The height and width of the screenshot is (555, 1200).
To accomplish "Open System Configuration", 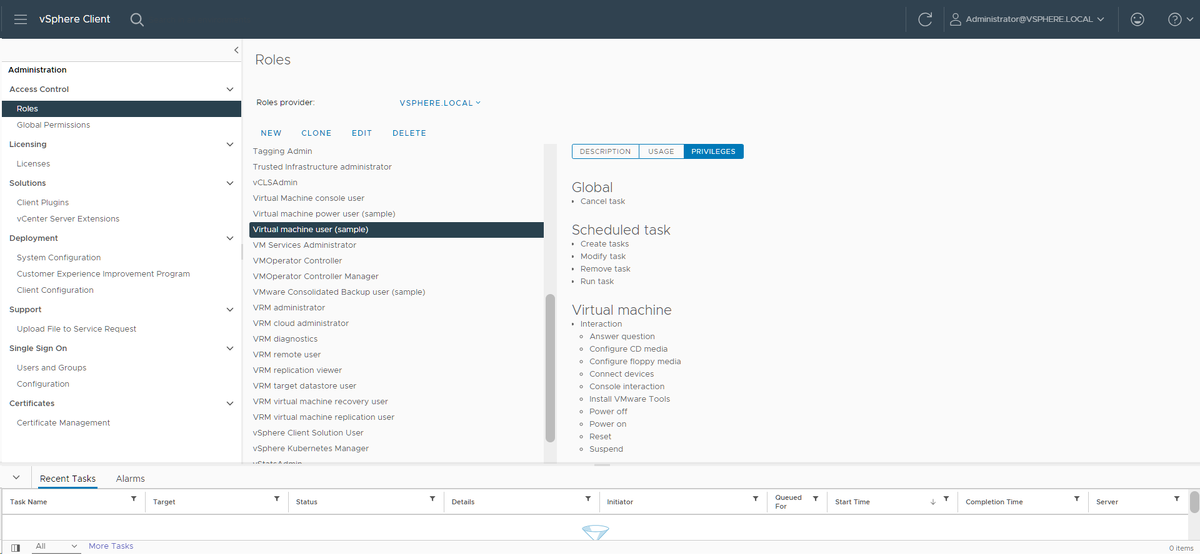I will tap(59, 258).
